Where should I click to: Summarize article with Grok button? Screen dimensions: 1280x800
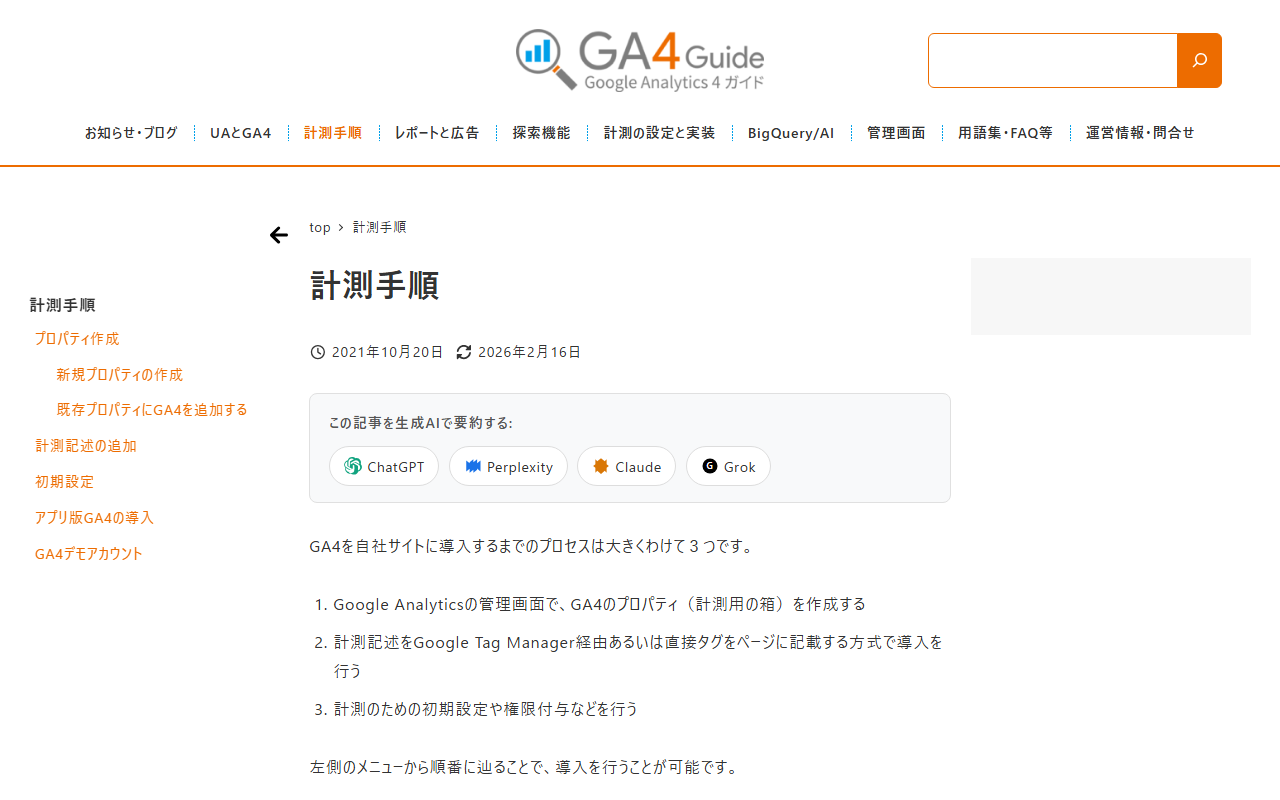(x=728, y=466)
